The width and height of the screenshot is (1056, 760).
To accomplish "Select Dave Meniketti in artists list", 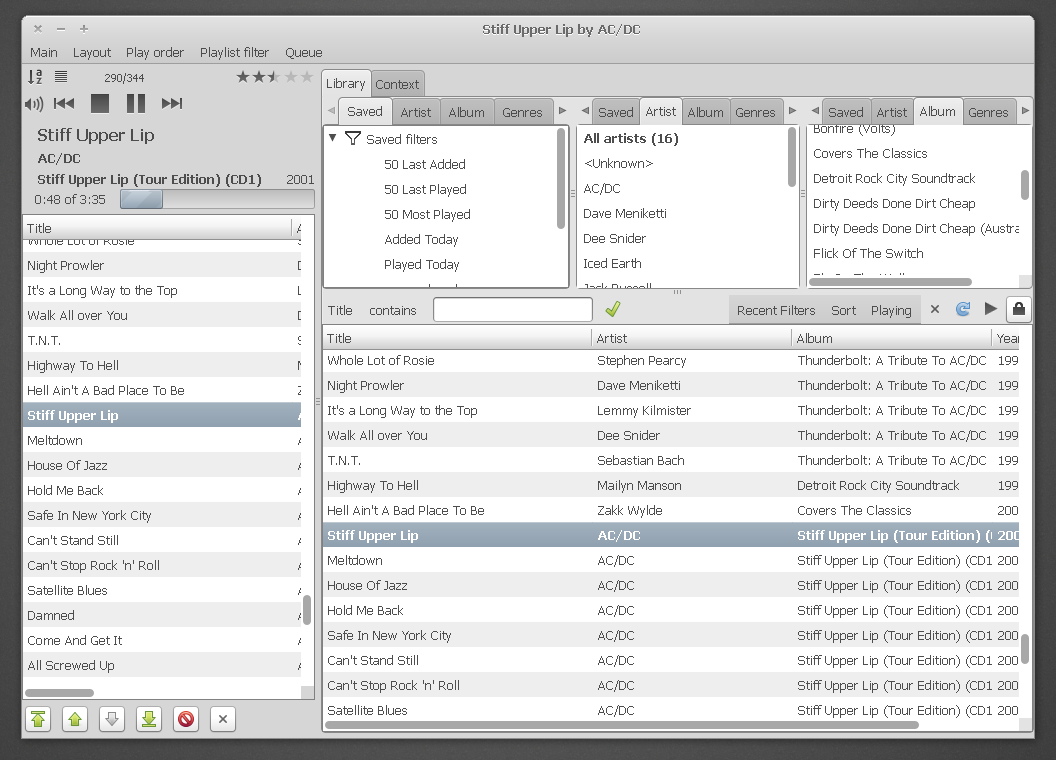I will coord(624,214).
